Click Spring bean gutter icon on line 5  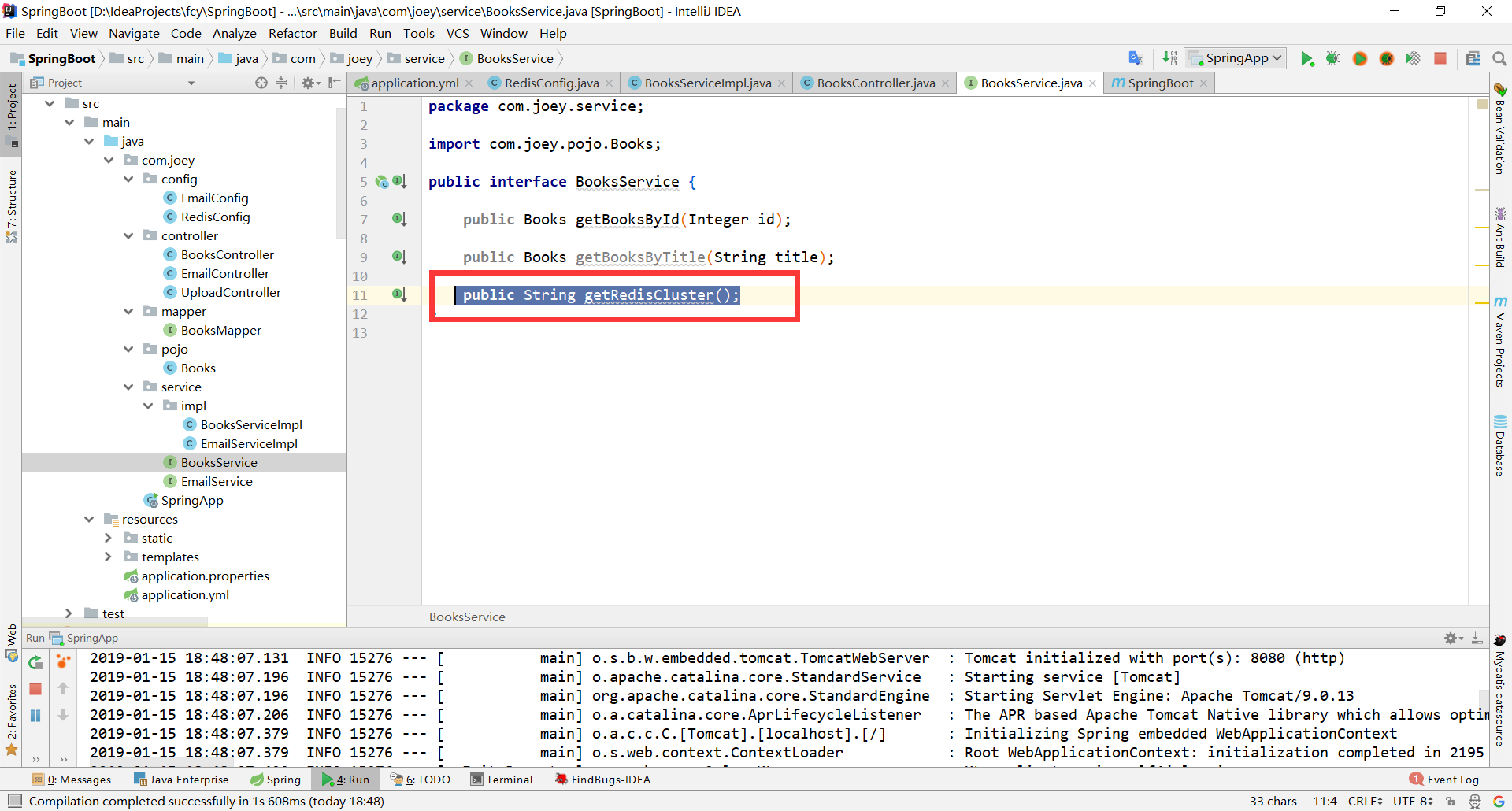382,181
